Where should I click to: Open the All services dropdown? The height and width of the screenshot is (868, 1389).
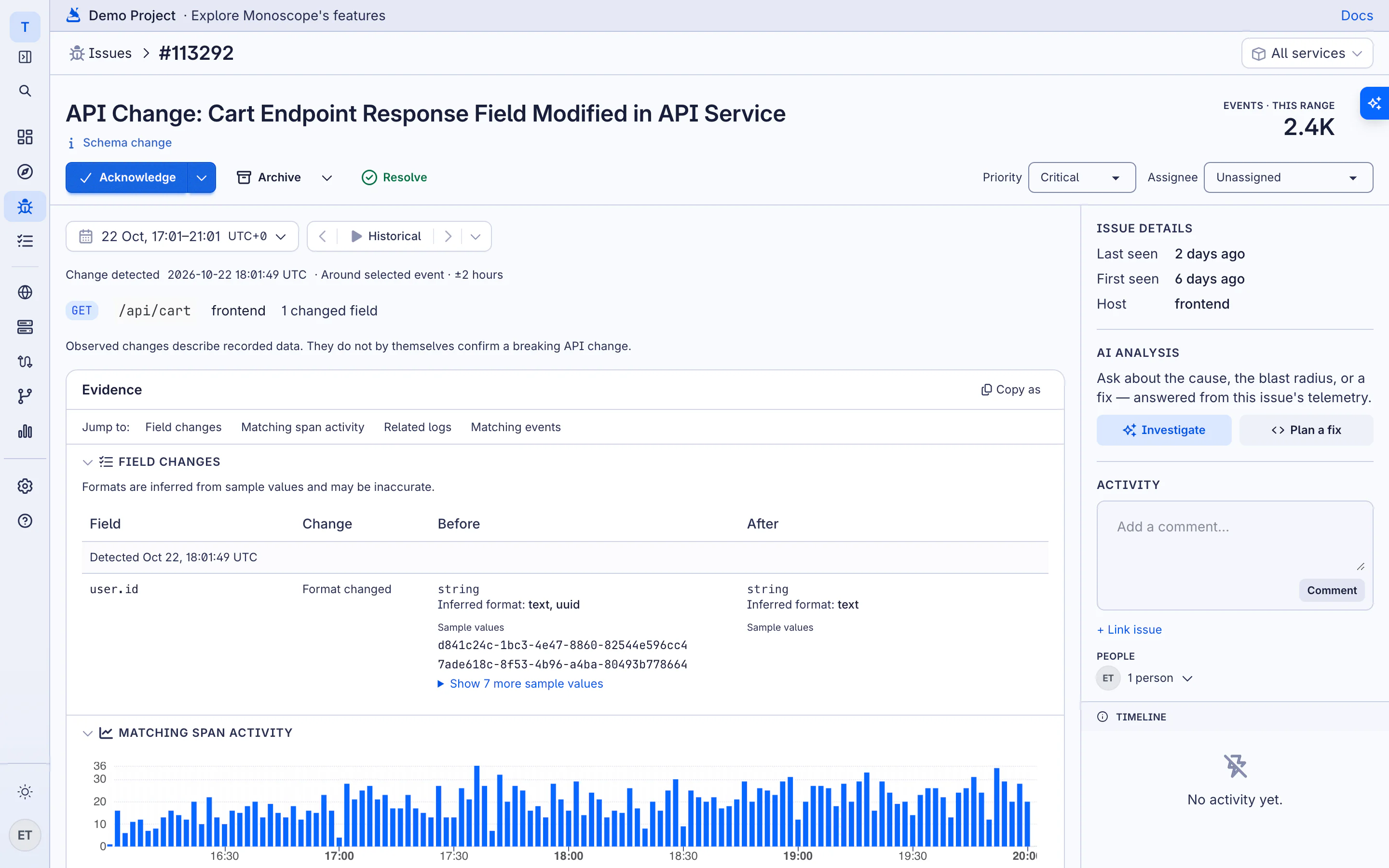(x=1307, y=54)
